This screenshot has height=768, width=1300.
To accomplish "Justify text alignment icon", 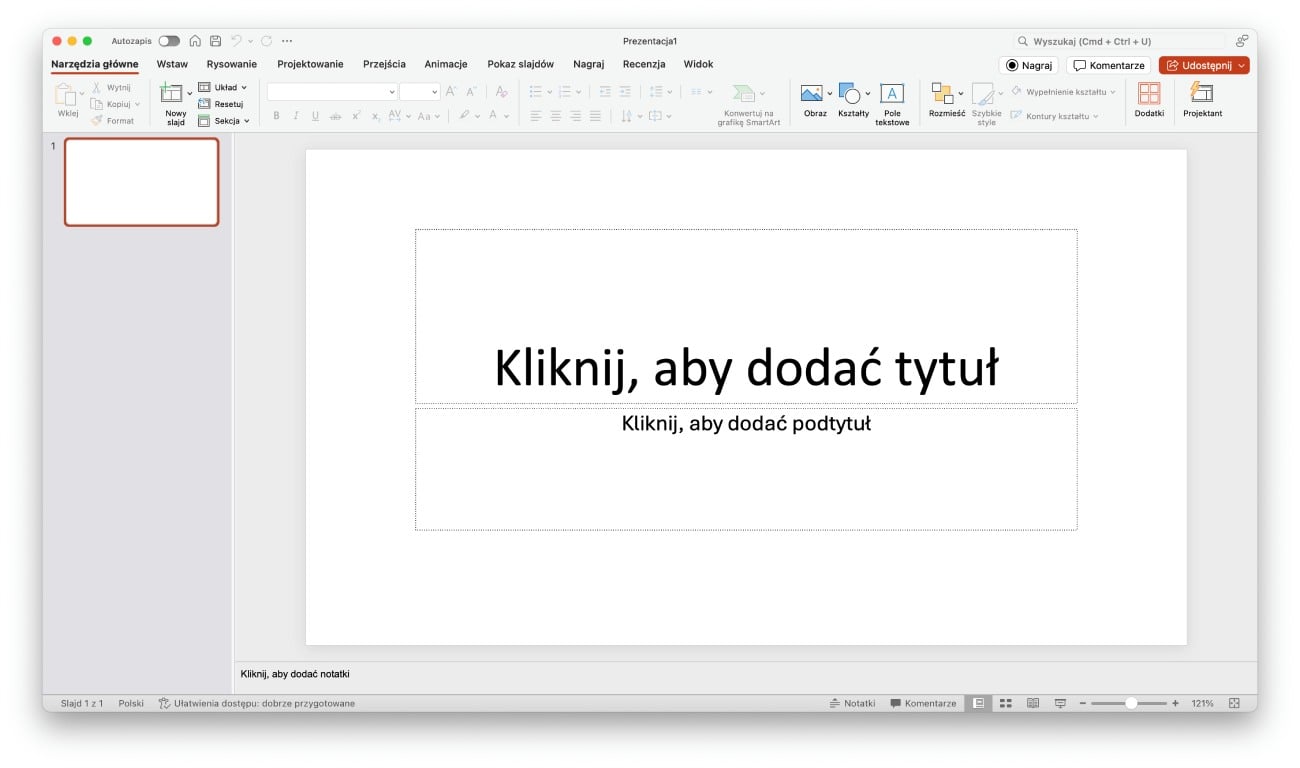I will (x=595, y=116).
